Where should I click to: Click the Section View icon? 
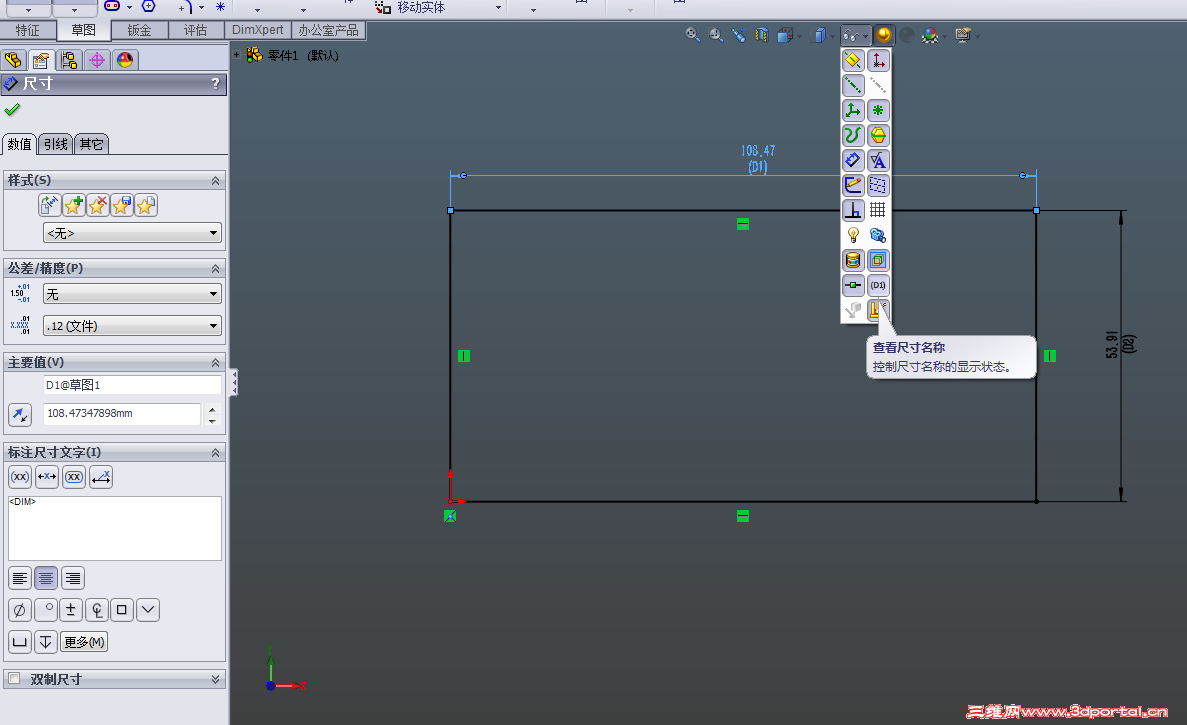pos(762,35)
